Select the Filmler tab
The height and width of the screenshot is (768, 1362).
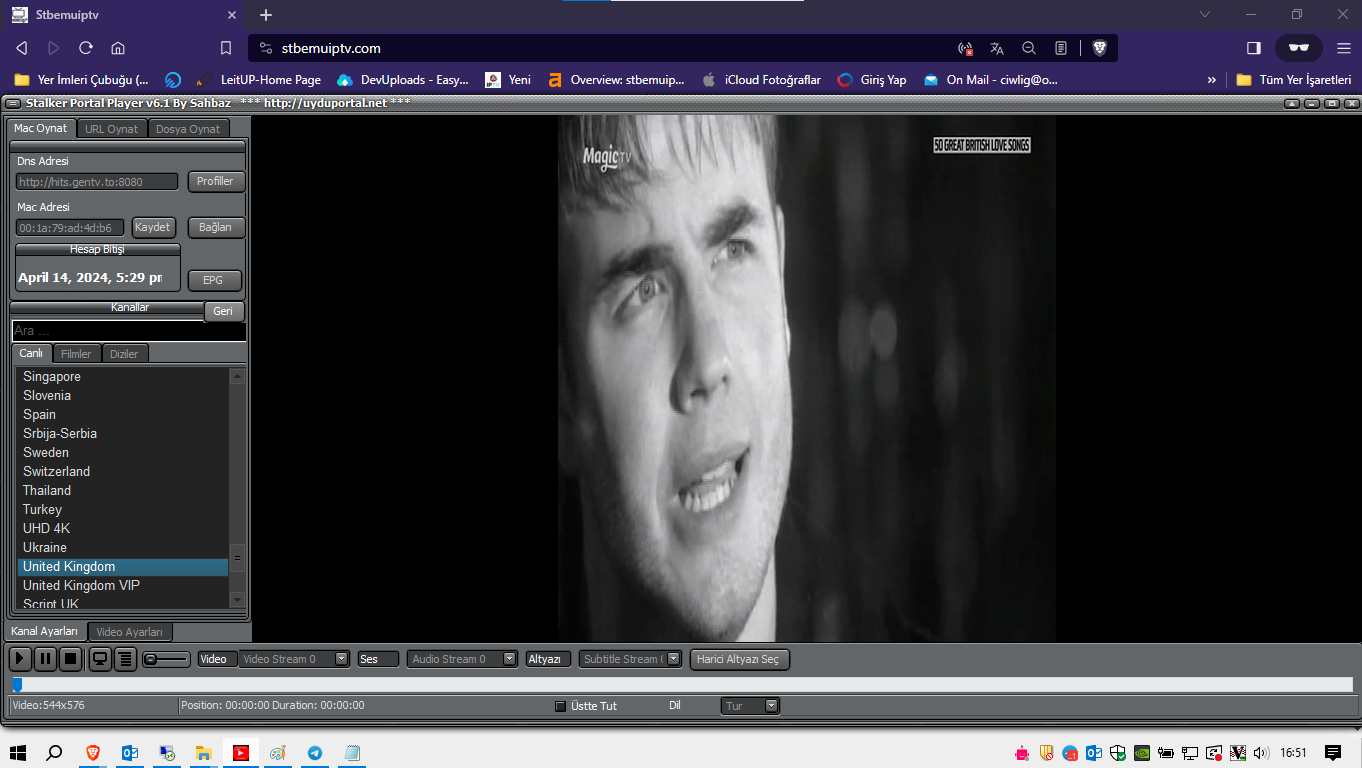click(76, 354)
